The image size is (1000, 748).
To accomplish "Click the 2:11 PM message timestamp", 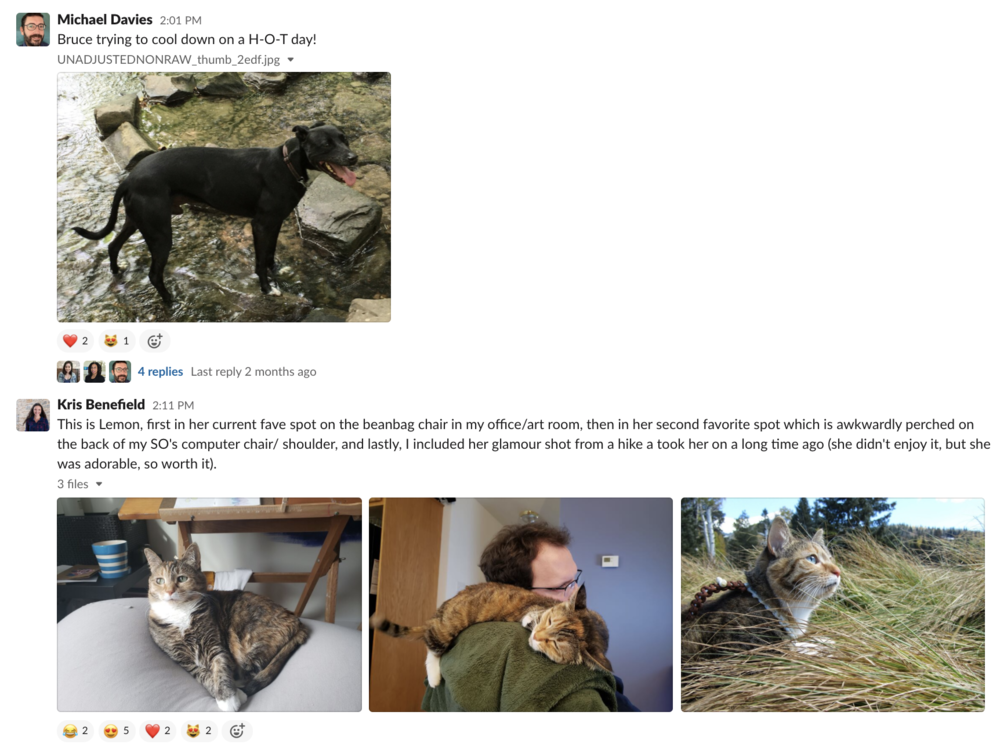I will pos(173,405).
